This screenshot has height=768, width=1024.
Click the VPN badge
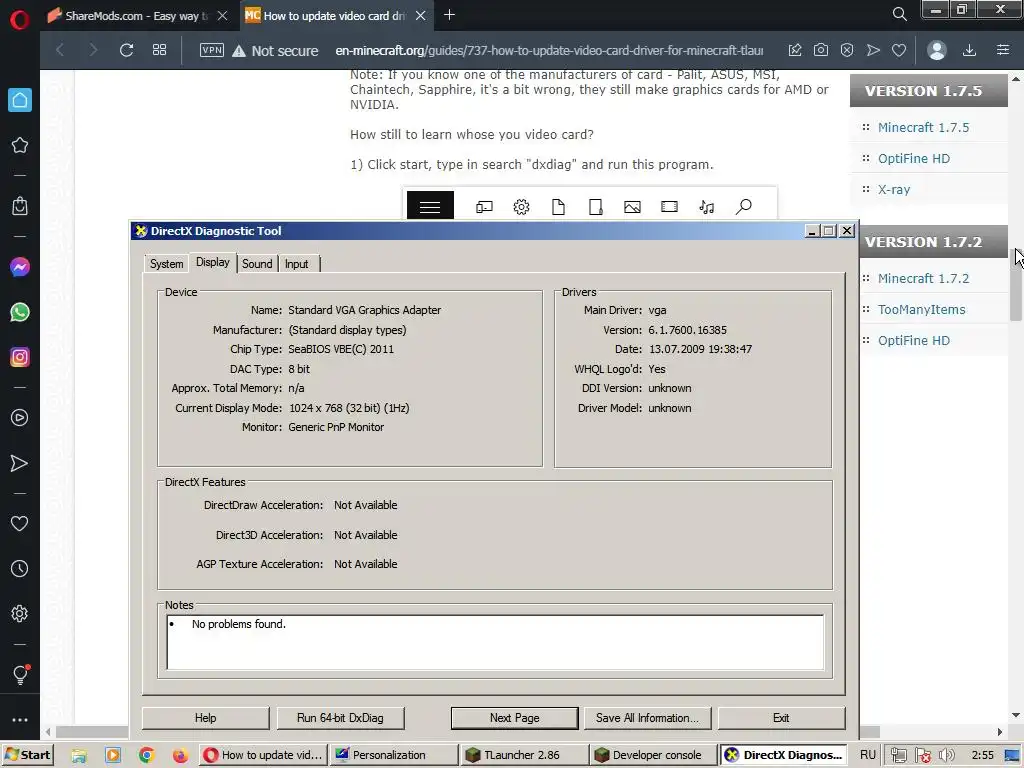point(212,50)
